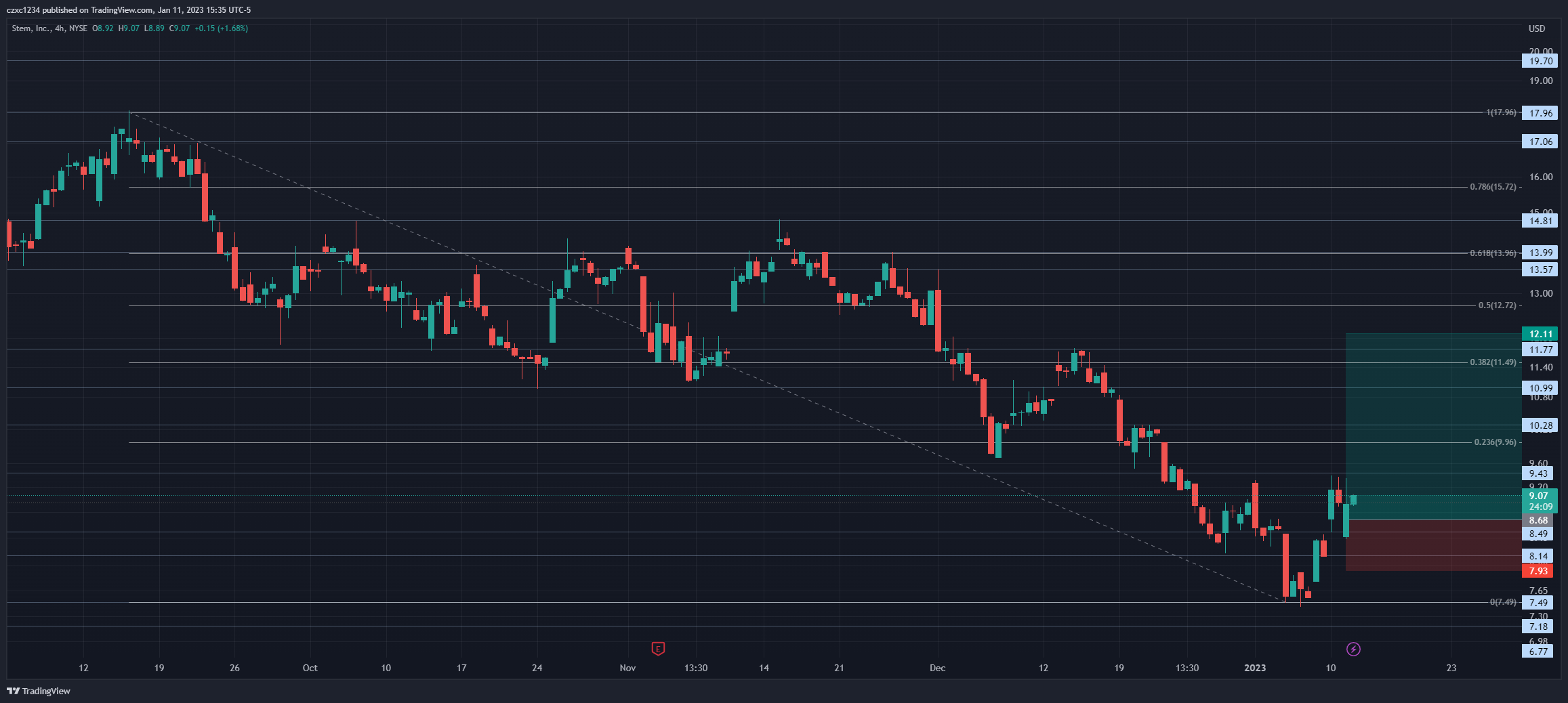Click the 26 date label on time axis
The image size is (1568, 703).
pyautogui.click(x=234, y=668)
